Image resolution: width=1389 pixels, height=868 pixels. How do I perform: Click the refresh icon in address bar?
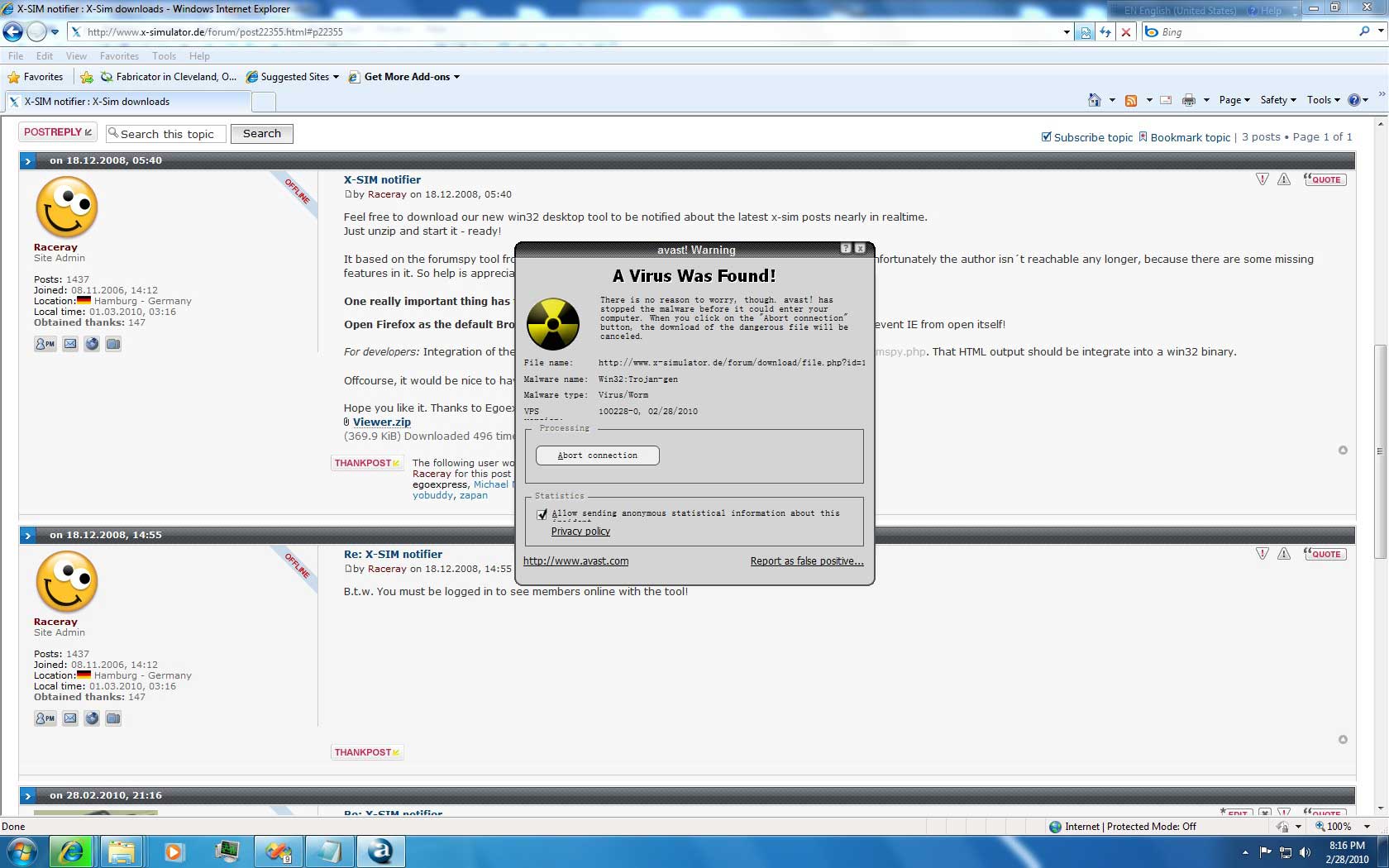point(1105,32)
